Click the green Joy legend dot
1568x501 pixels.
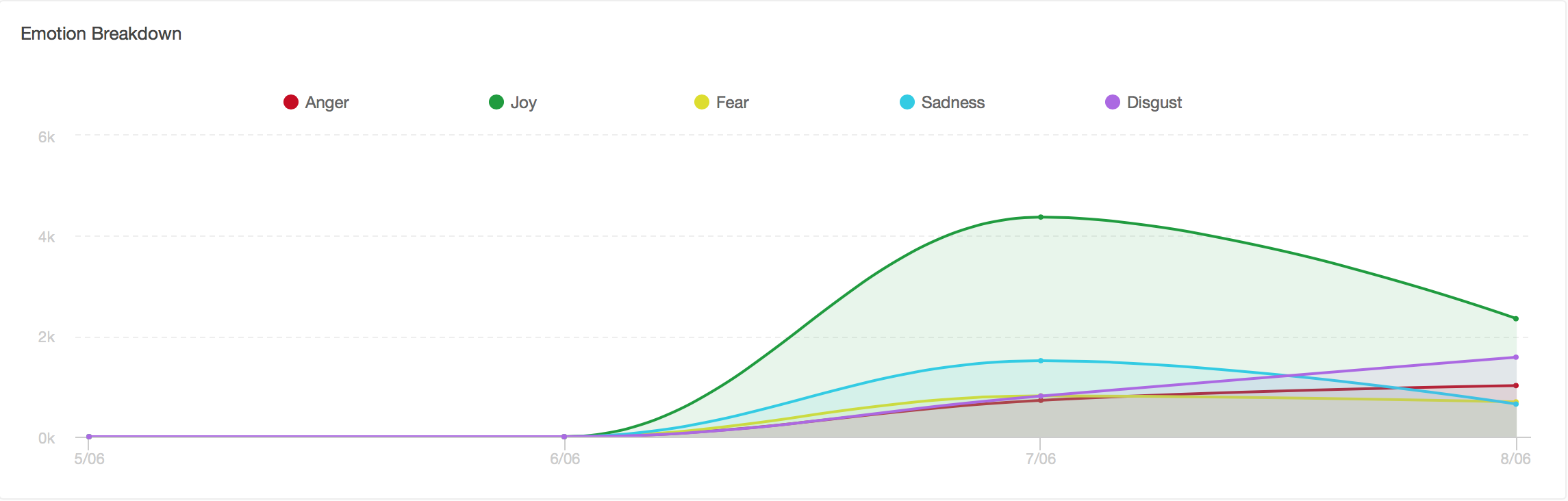click(x=496, y=102)
